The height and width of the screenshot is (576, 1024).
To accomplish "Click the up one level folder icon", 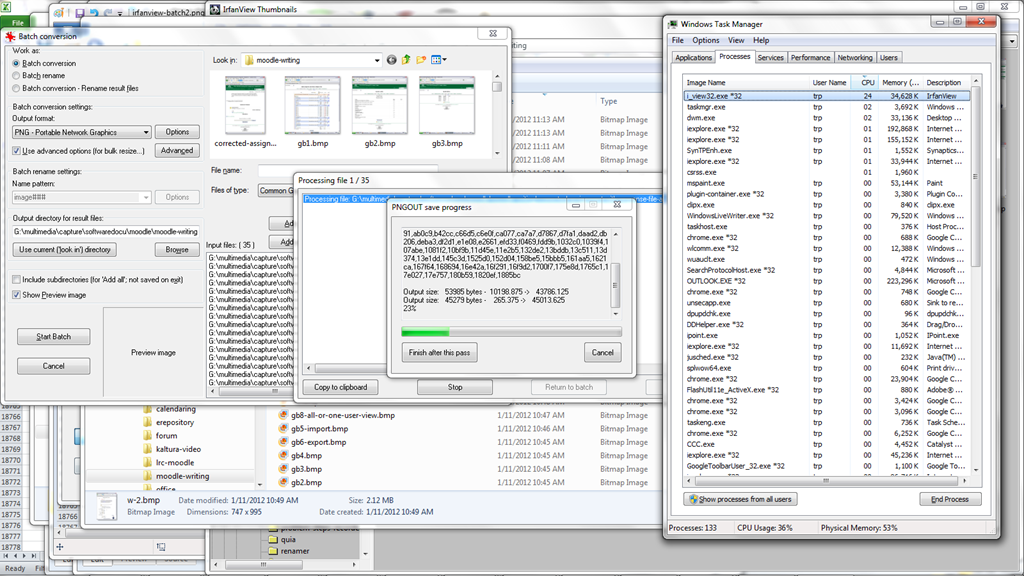I will coord(407,60).
